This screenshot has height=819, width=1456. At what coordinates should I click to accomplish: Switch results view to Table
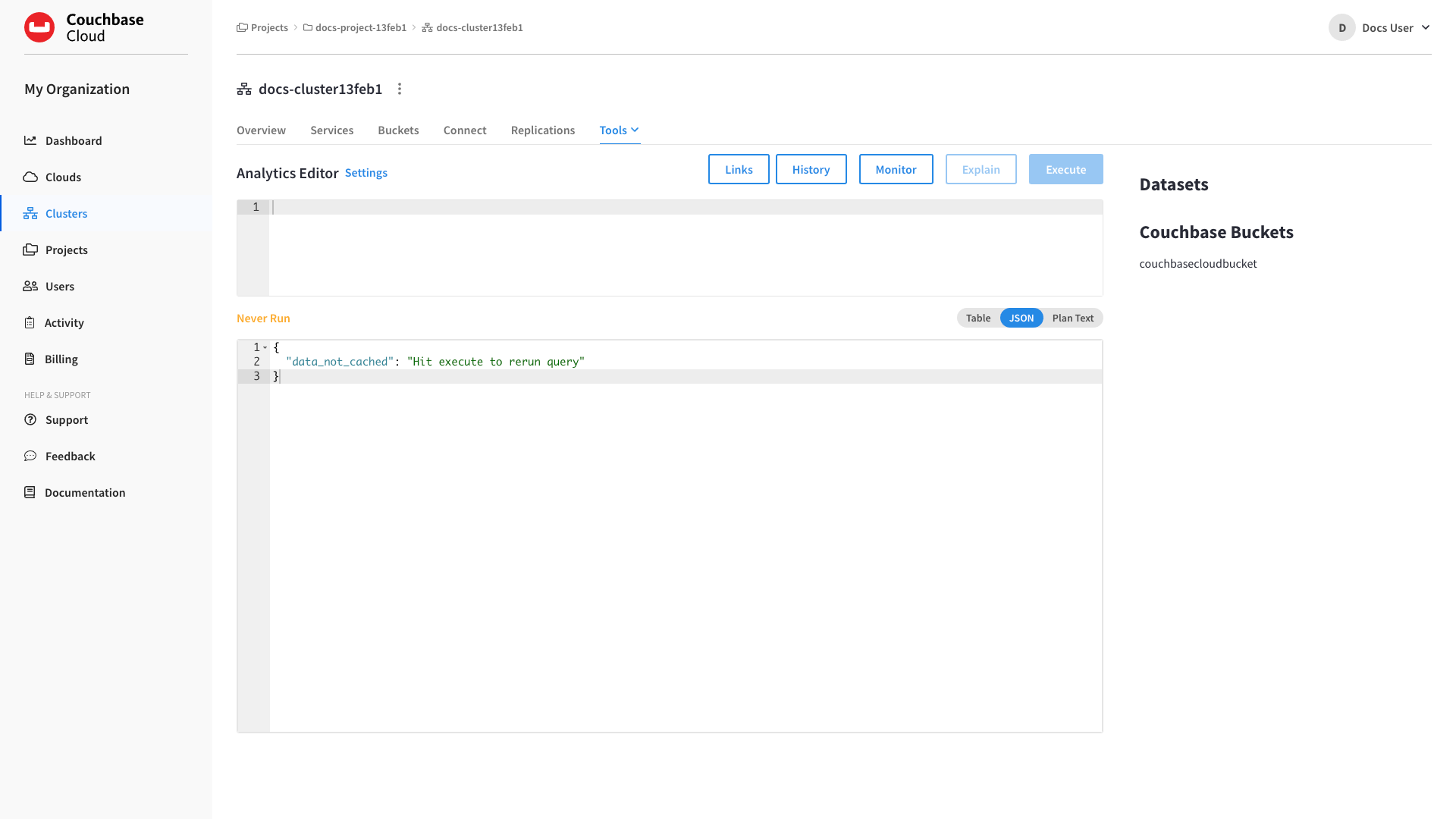[977, 318]
